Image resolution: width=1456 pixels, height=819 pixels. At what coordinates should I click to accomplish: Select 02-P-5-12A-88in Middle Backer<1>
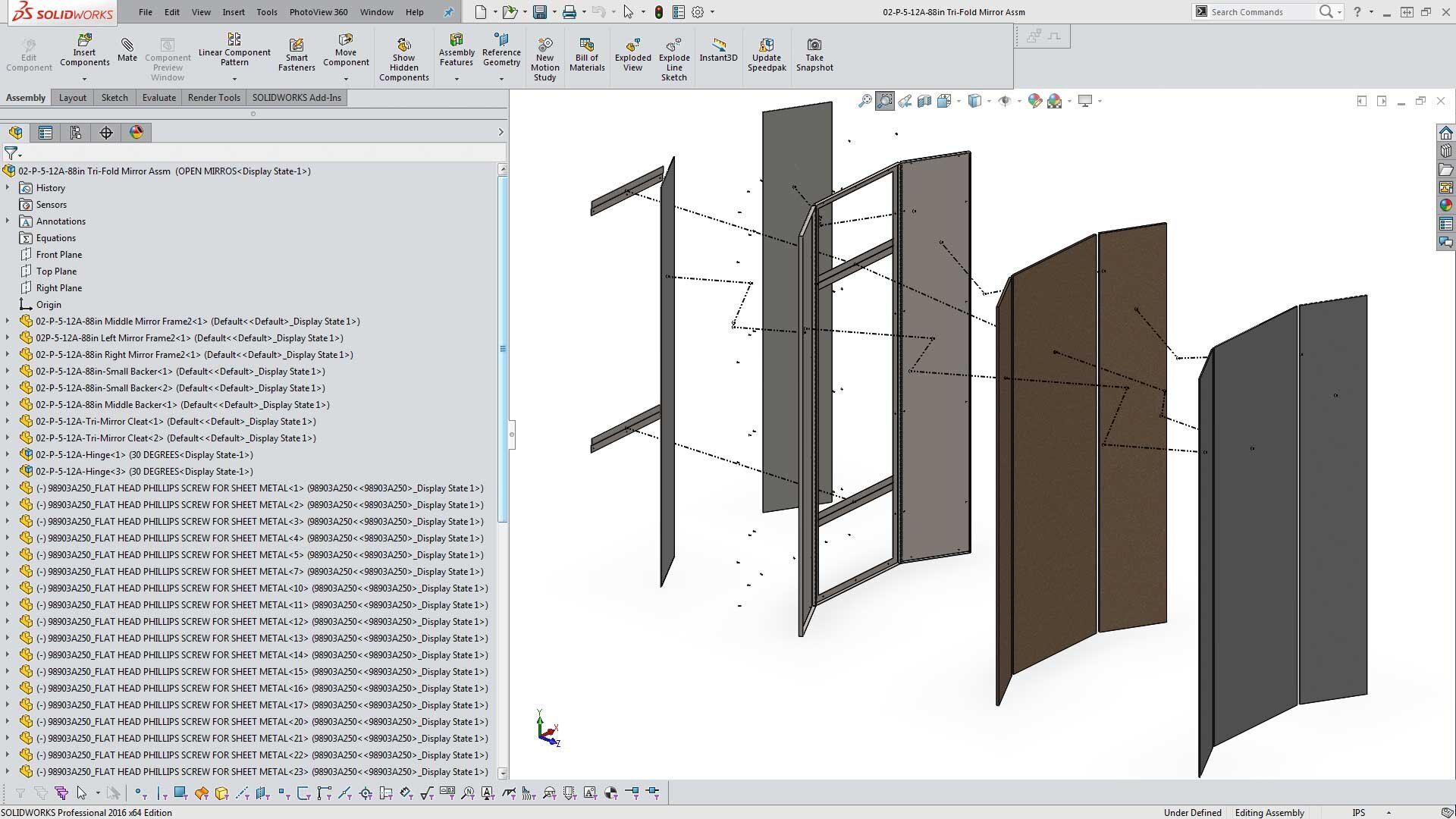(182, 405)
